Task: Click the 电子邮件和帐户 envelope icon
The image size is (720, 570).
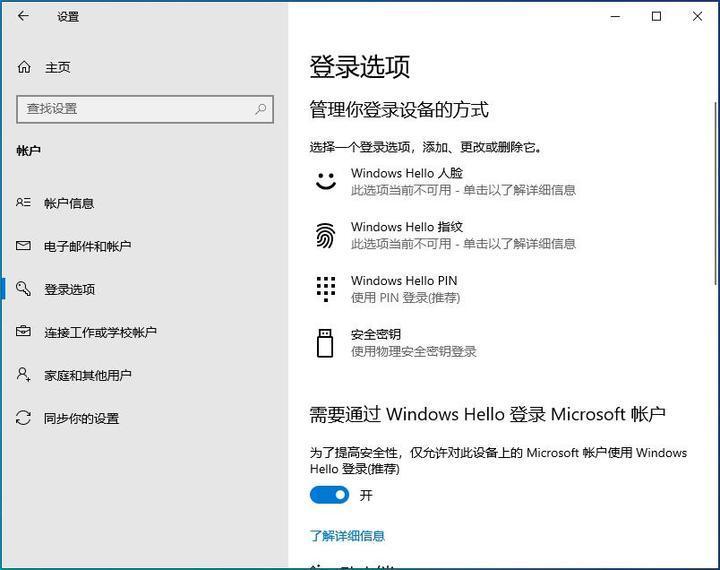Action: click(x=24, y=246)
